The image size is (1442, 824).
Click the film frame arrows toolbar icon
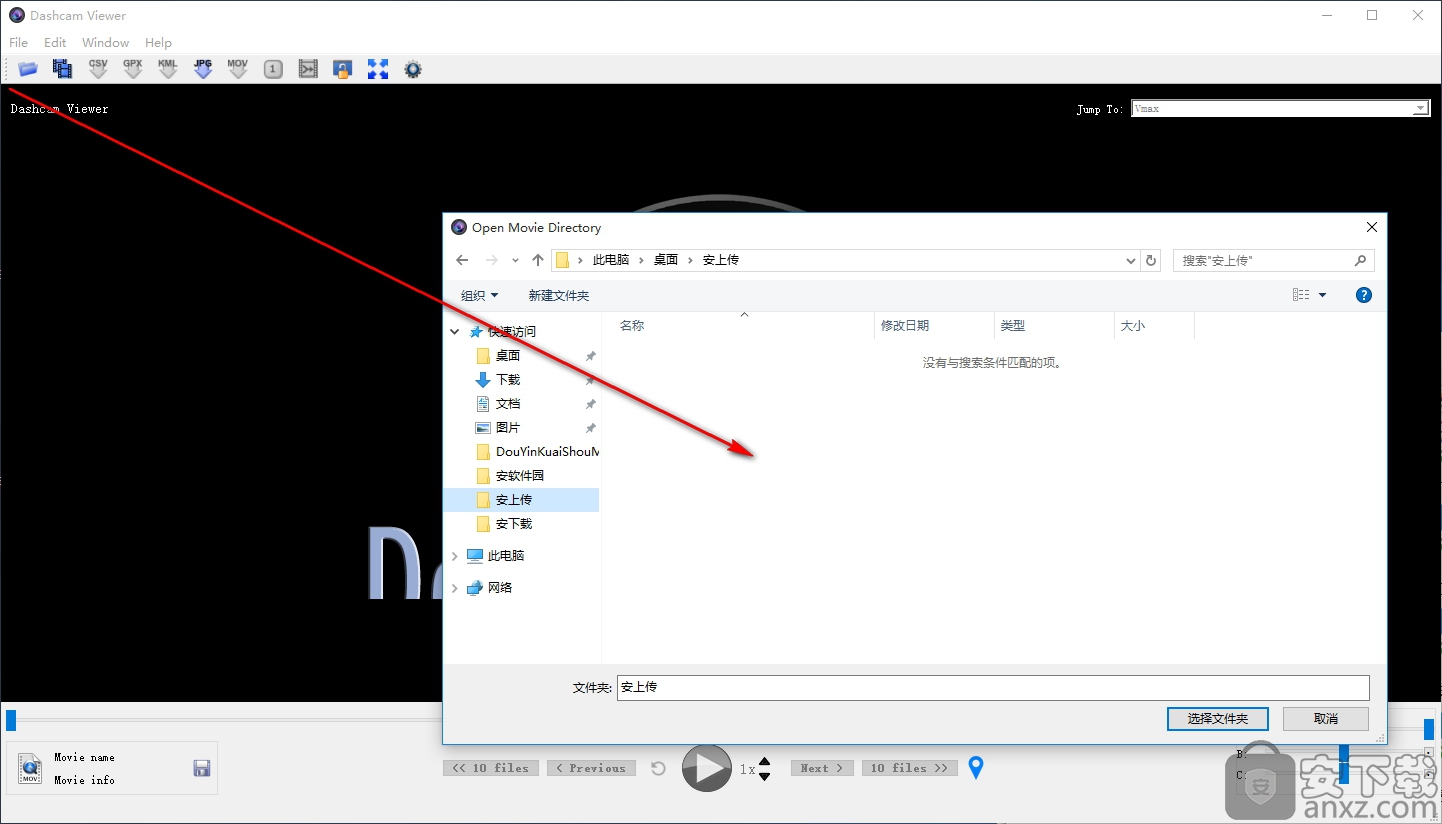tap(308, 69)
